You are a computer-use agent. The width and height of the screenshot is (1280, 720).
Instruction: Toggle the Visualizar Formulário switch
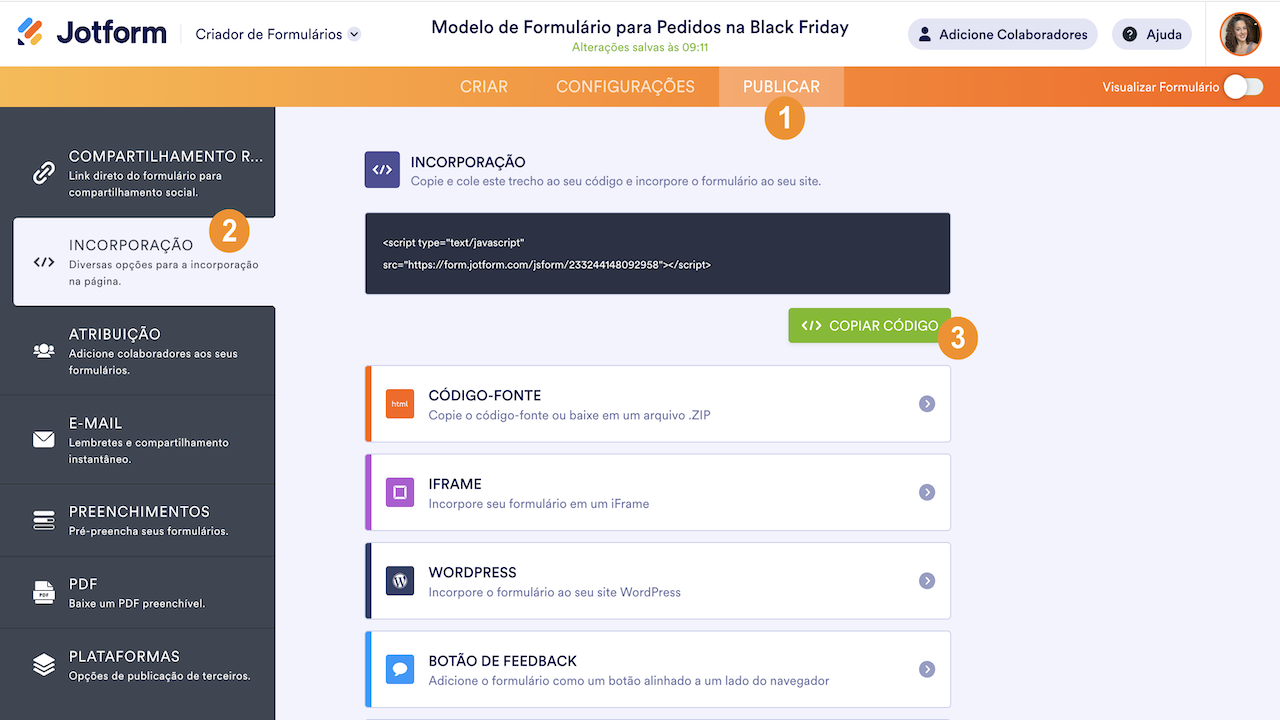[x=1243, y=87]
